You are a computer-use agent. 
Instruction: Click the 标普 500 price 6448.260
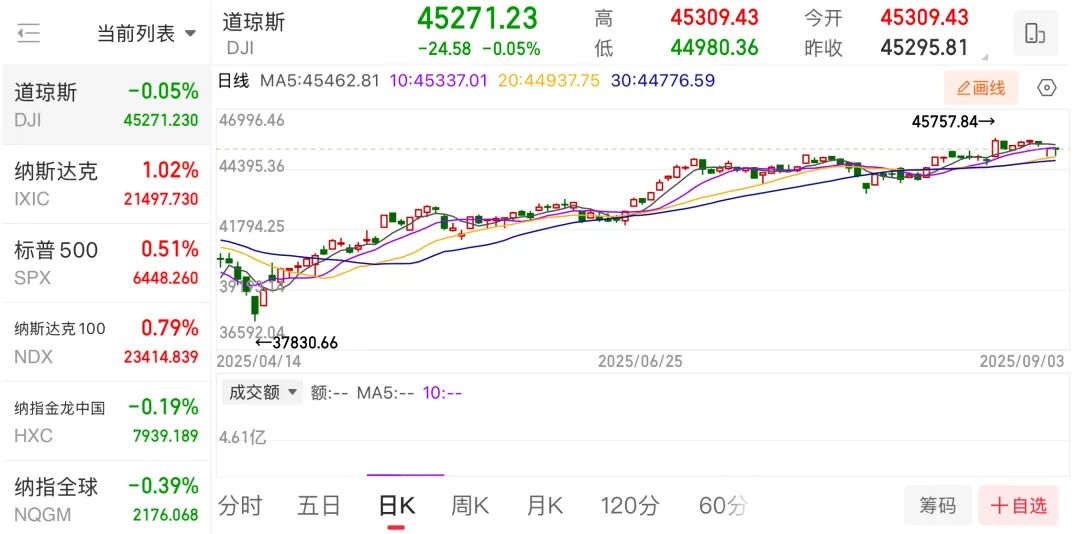tap(165, 278)
